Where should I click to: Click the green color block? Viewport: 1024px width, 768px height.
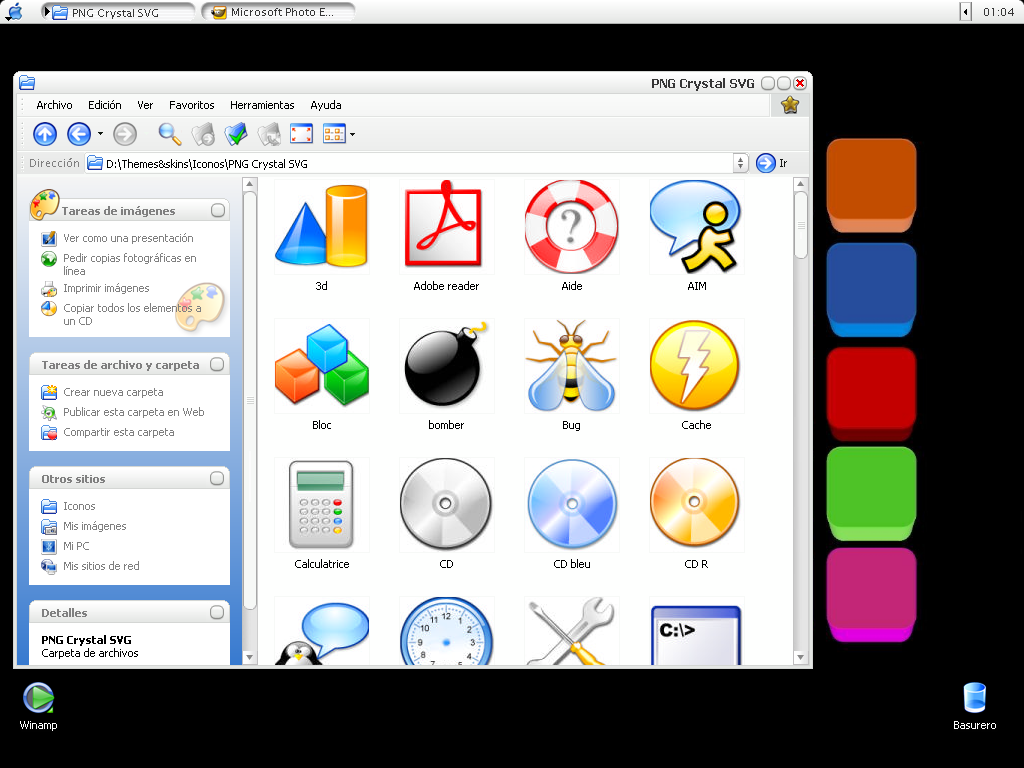click(x=871, y=494)
